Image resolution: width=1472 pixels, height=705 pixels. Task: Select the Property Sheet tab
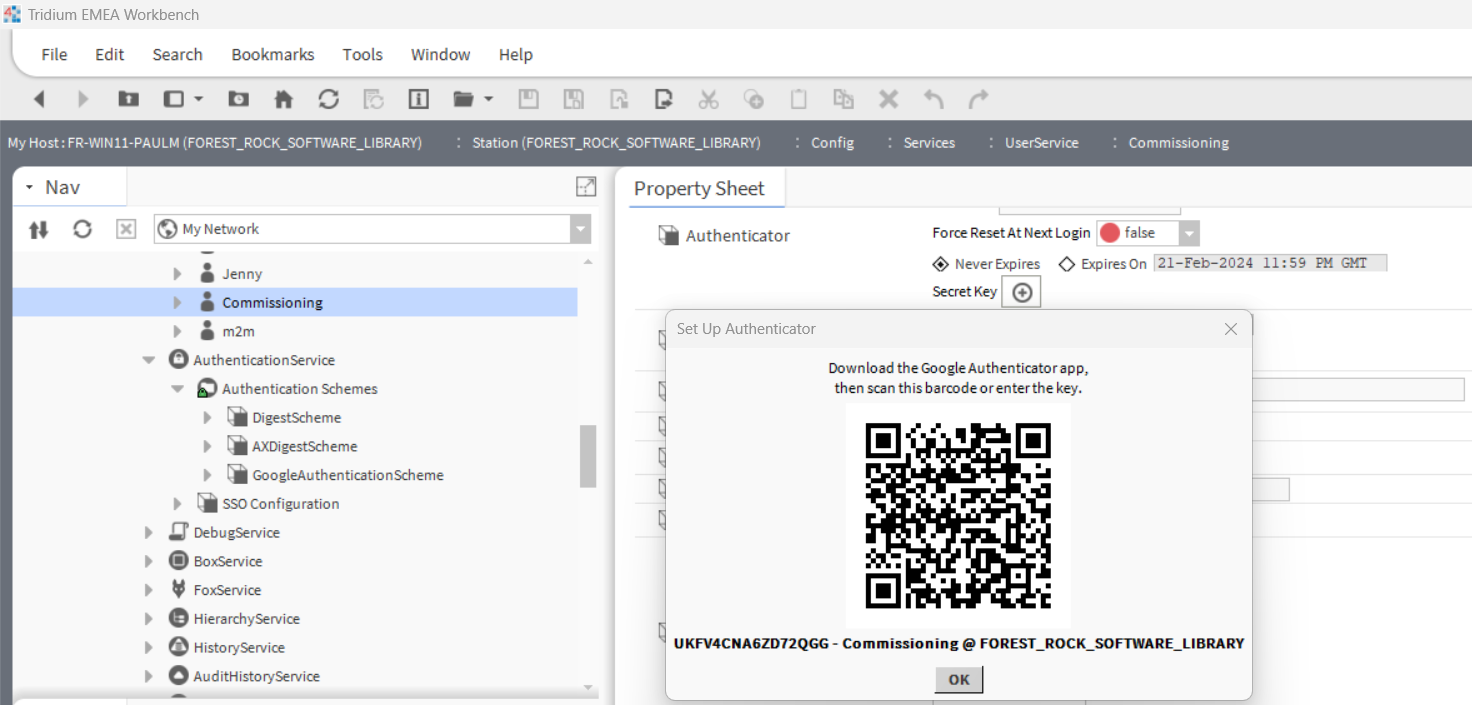[x=699, y=188]
